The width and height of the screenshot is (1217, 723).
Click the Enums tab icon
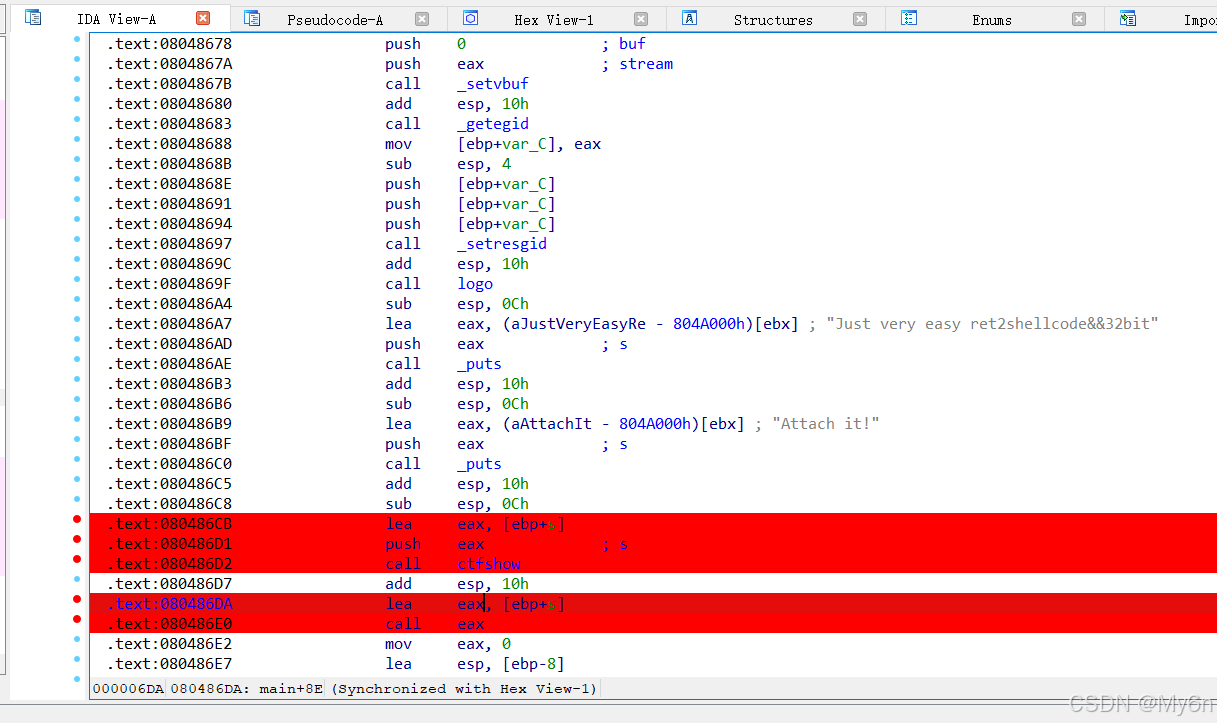tap(909, 18)
